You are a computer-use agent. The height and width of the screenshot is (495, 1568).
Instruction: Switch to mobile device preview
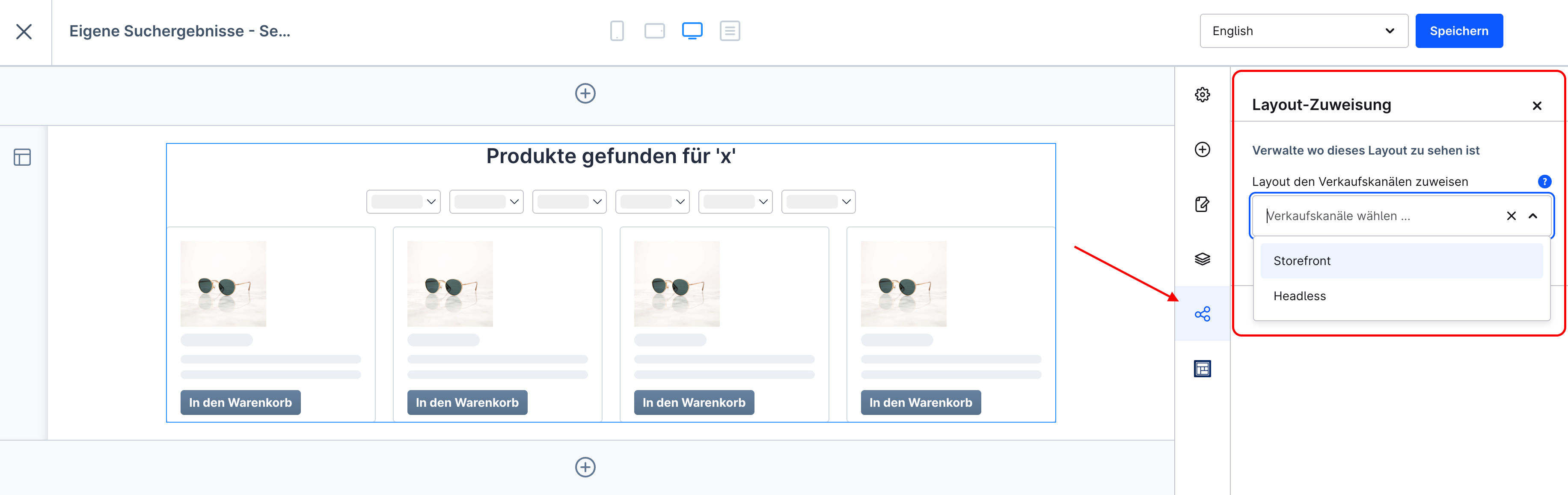point(617,30)
